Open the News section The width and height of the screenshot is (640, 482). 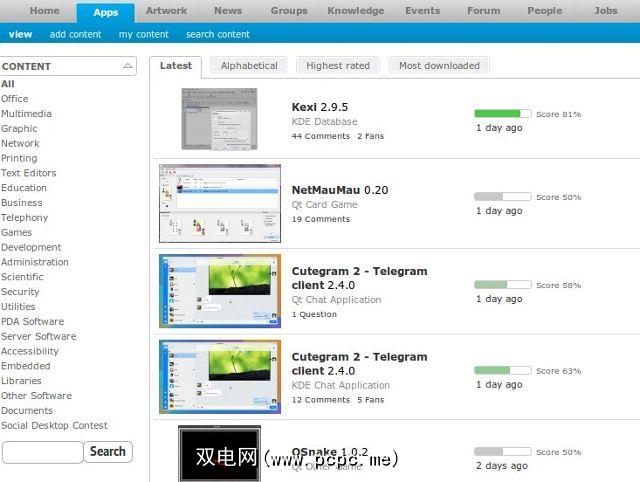[228, 11]
